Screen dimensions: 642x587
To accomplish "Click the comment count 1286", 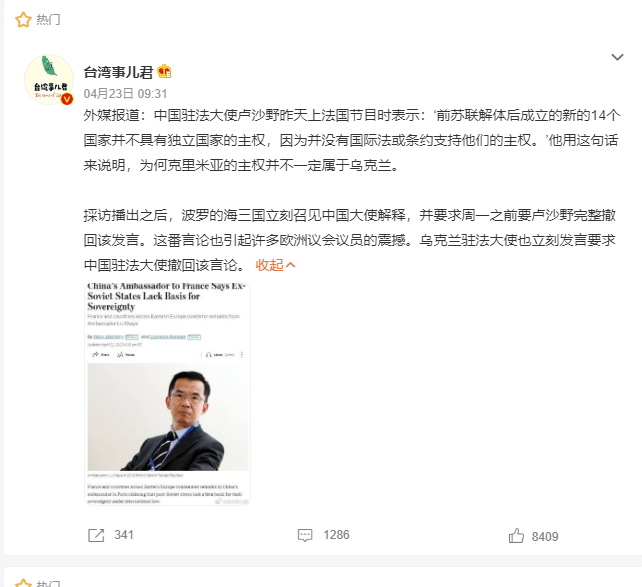I will click(337, 535).
